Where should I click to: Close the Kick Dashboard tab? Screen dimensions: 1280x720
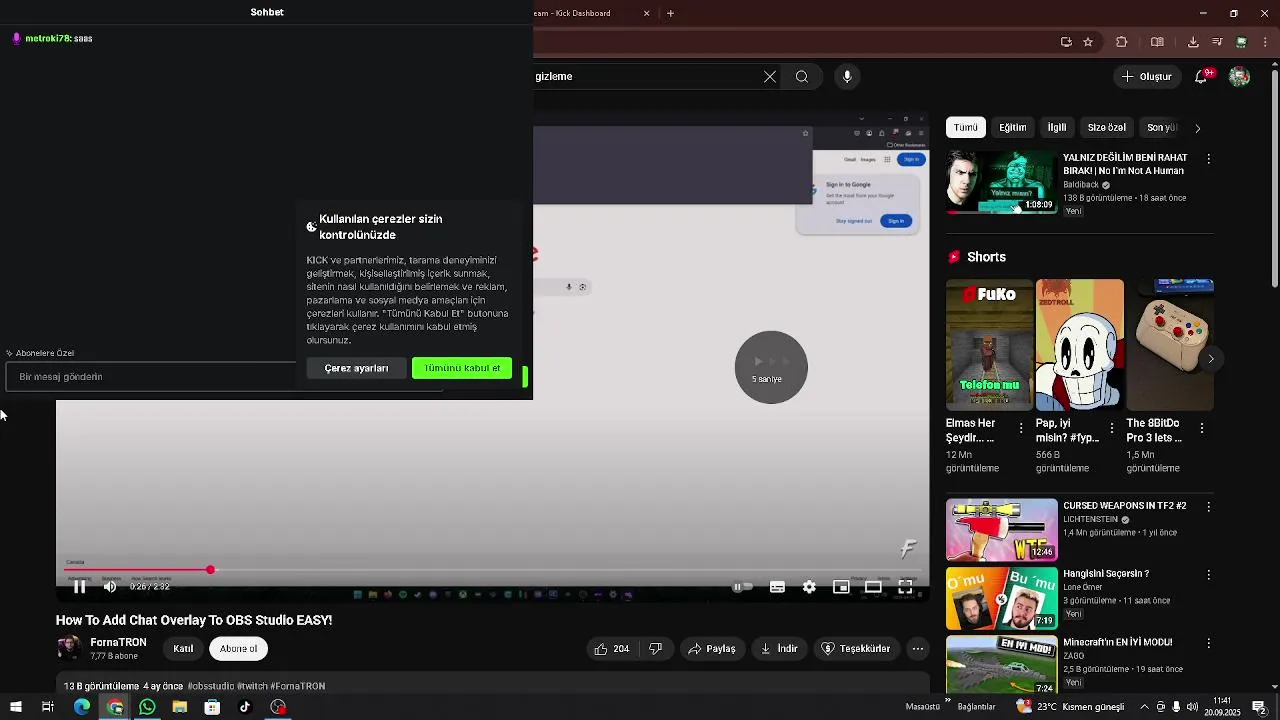[646, 13]
